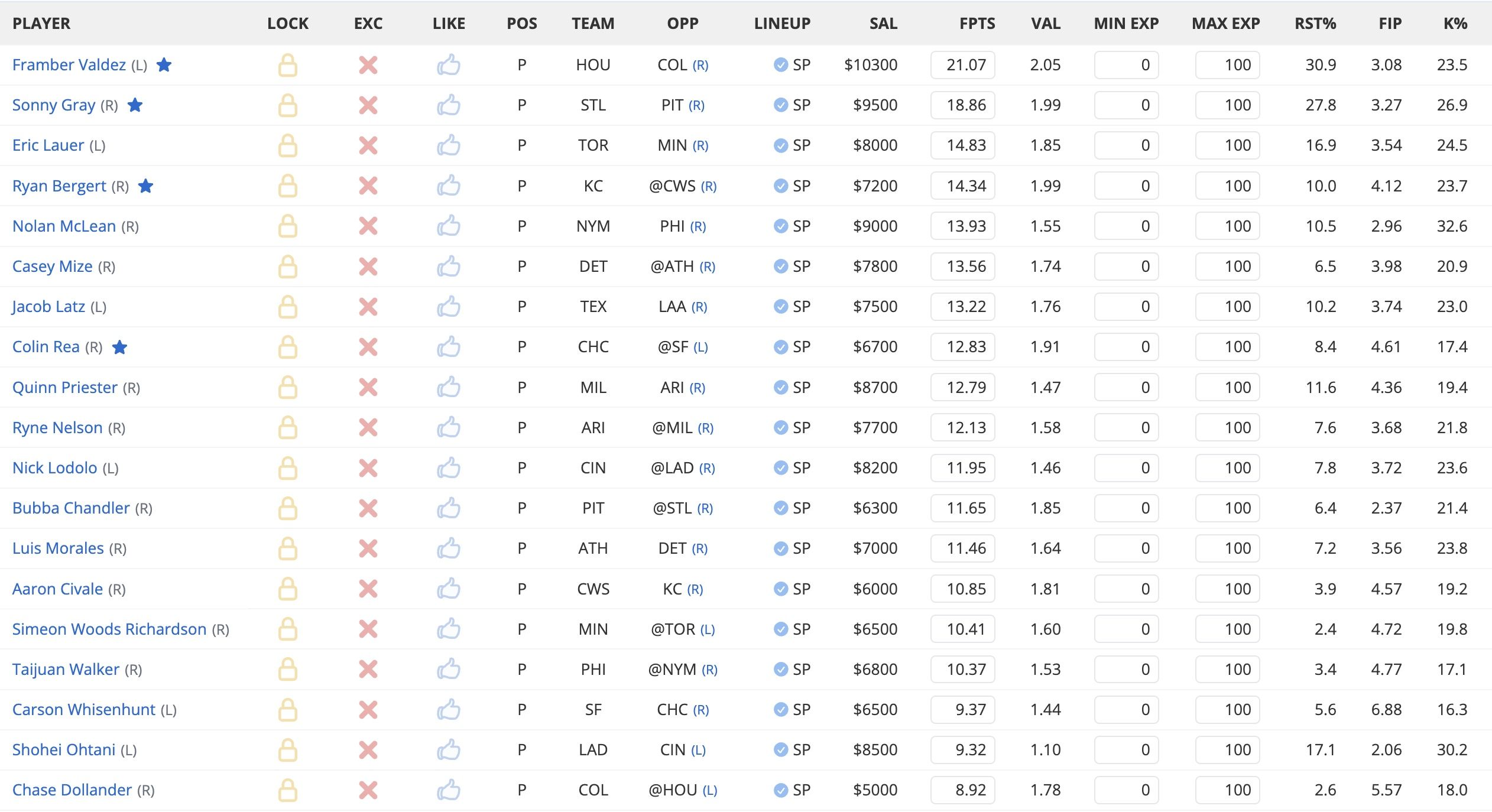1492x812 pixels.
Task: Click the star beside Framber Valdez
Action: click(164, 64)
